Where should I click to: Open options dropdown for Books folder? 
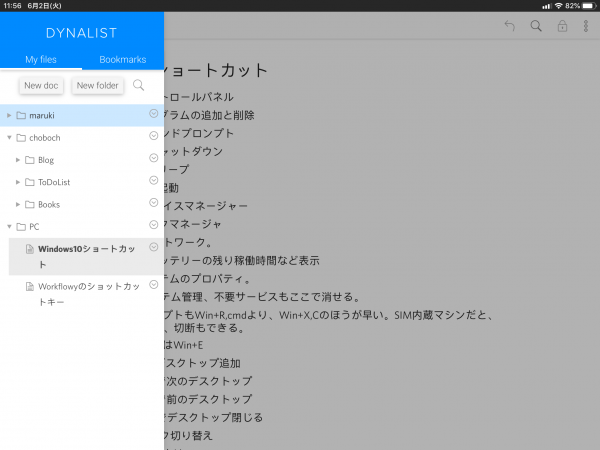pyautogui.click(x=153, y=203)
